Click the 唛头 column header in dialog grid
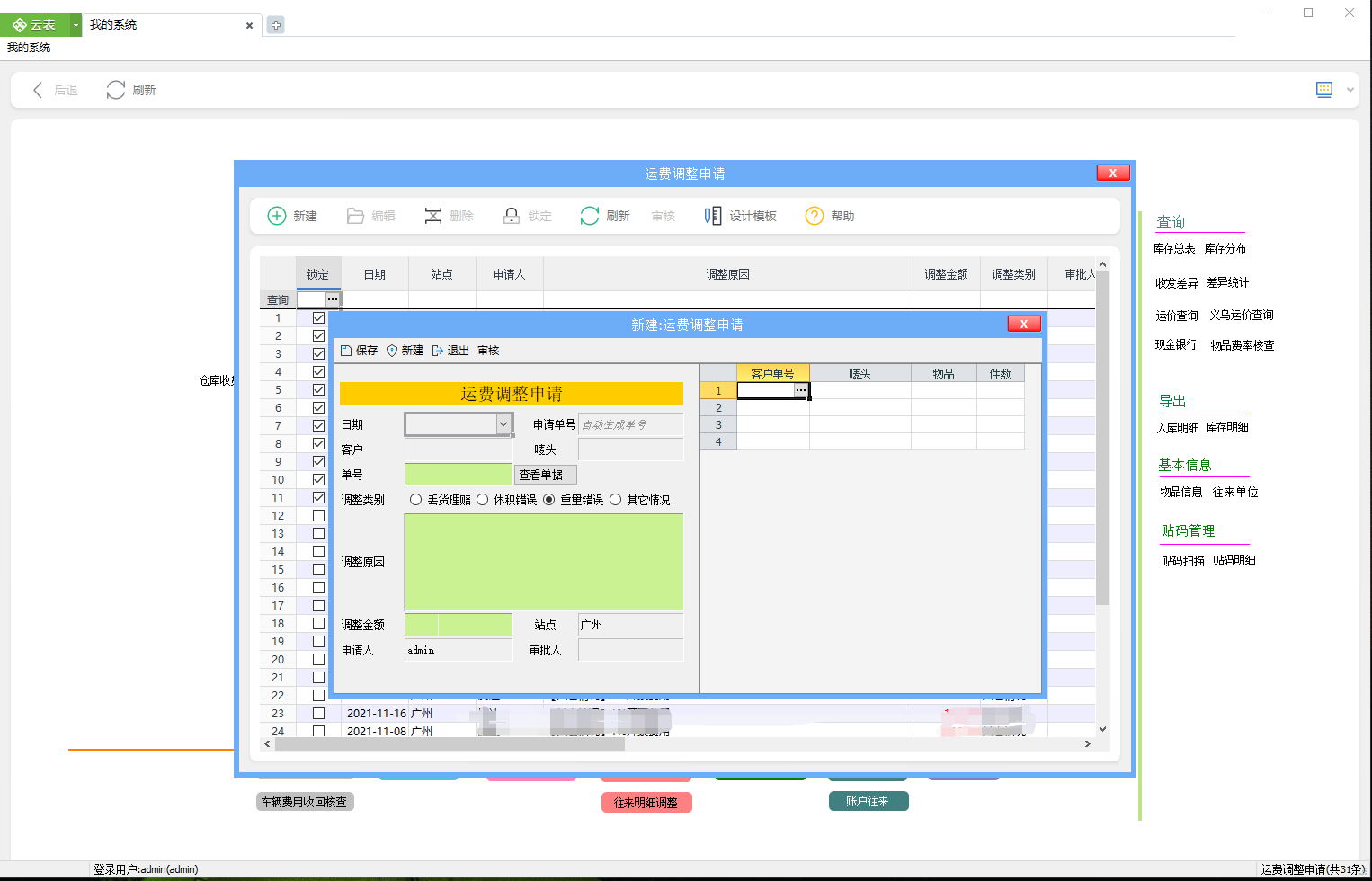Image resolution: width=1372 pixels, height=881 pixels. (860, 374)
